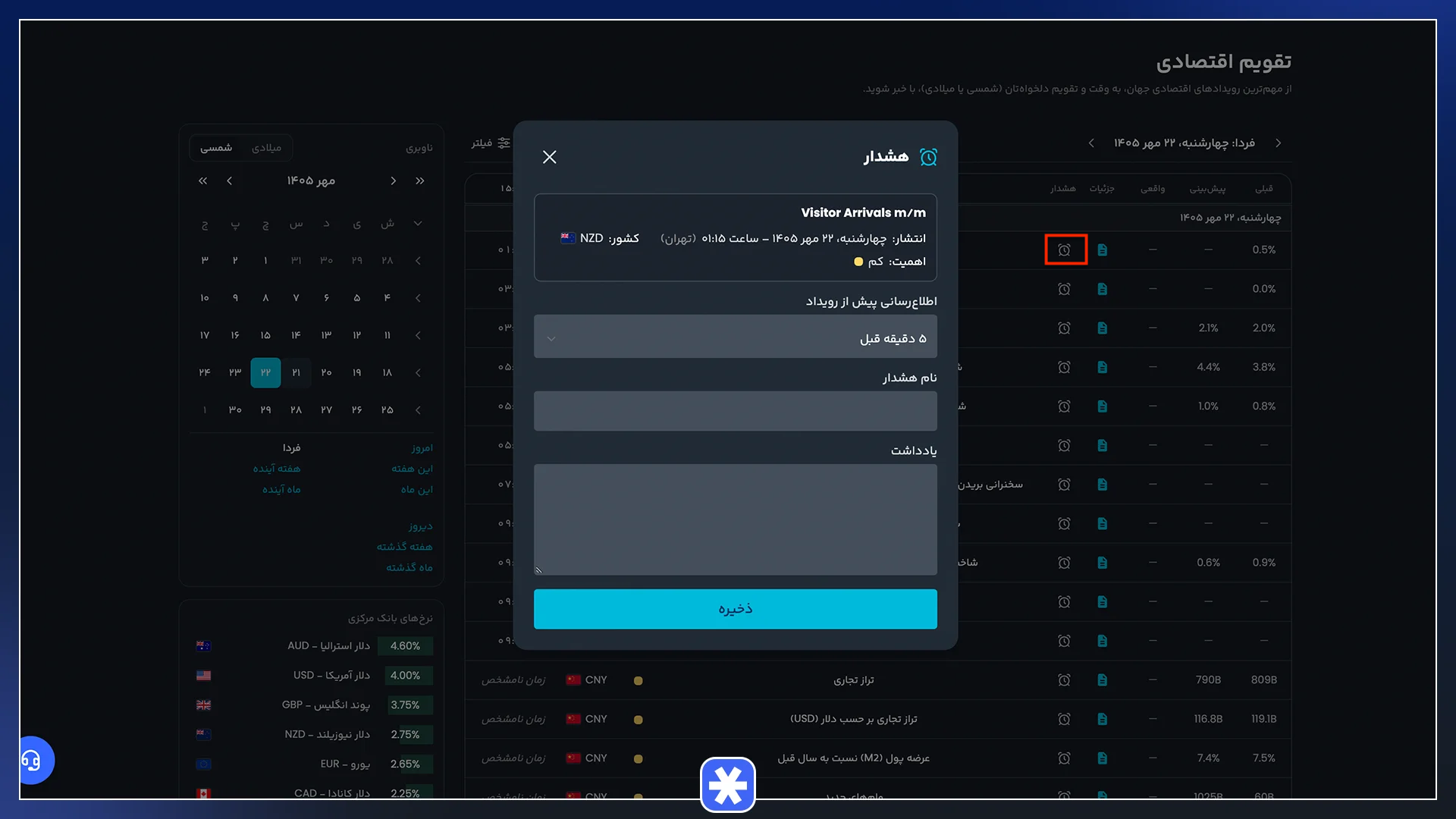
Task: Open the support headset chat icon
Action: click(32, 760)
